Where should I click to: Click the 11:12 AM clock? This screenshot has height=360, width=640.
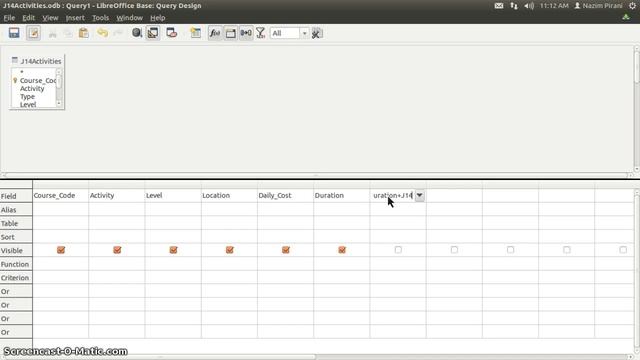554,6
